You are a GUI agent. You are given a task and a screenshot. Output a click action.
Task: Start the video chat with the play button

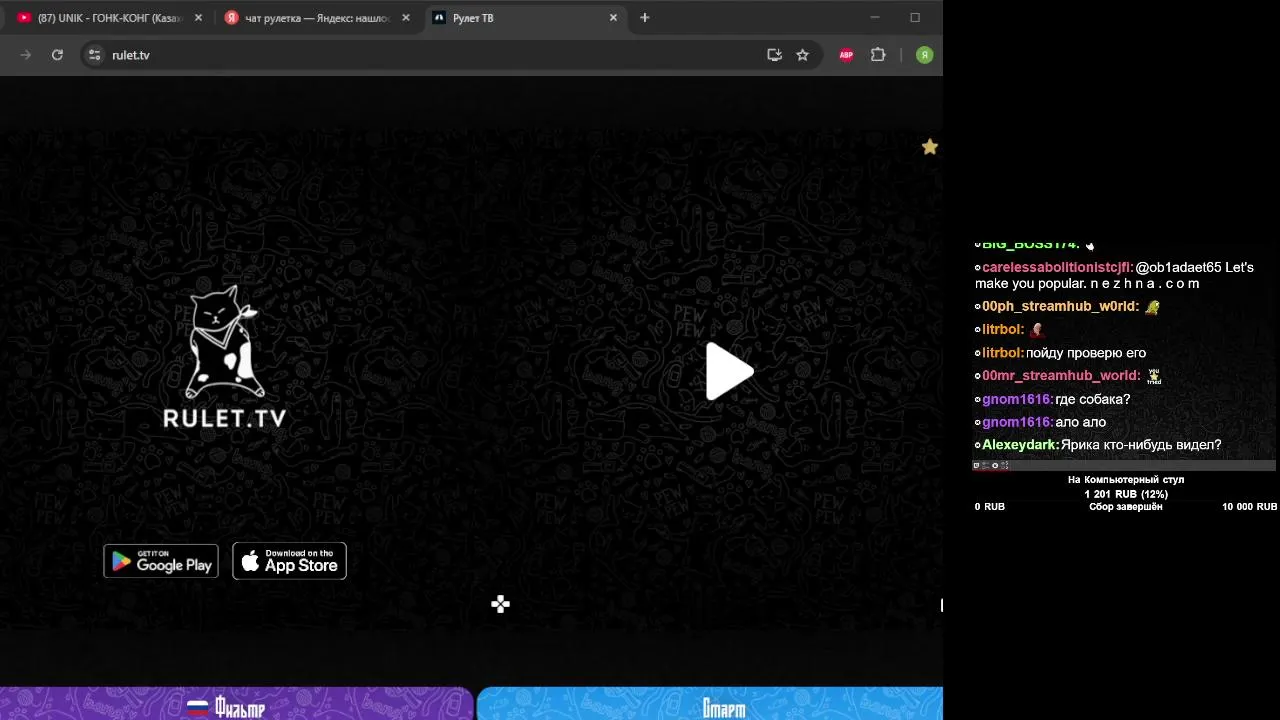(729, 372)
